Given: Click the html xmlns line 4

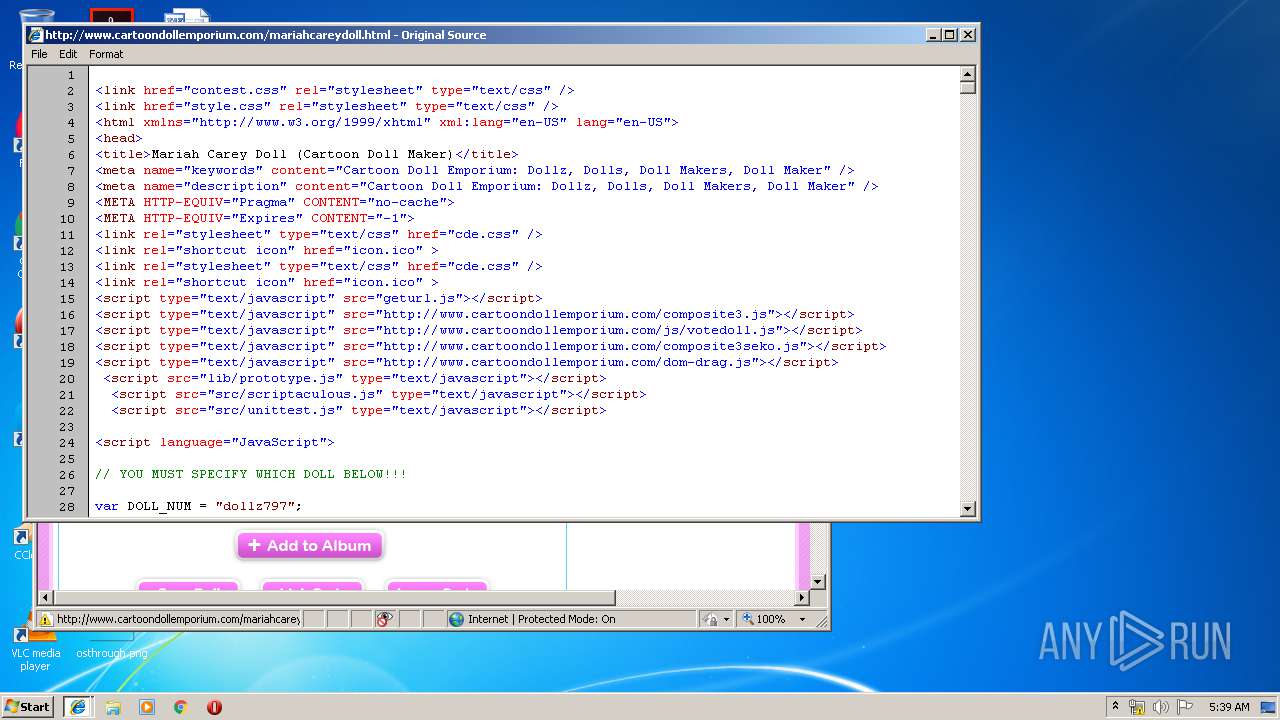Looking at the screenshot, I should point(387,122).
